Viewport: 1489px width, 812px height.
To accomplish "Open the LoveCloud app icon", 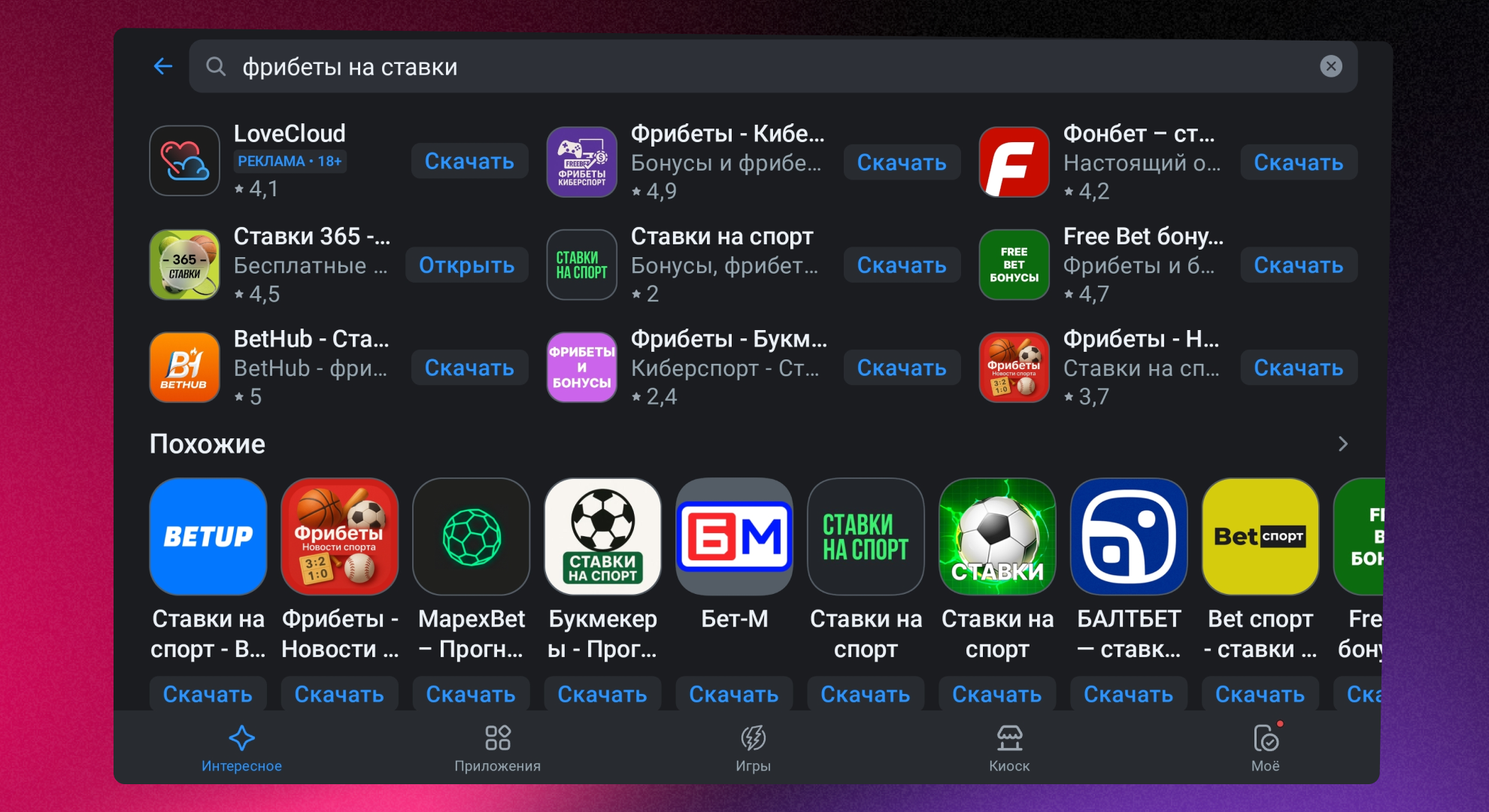I will tap(184, 161).
